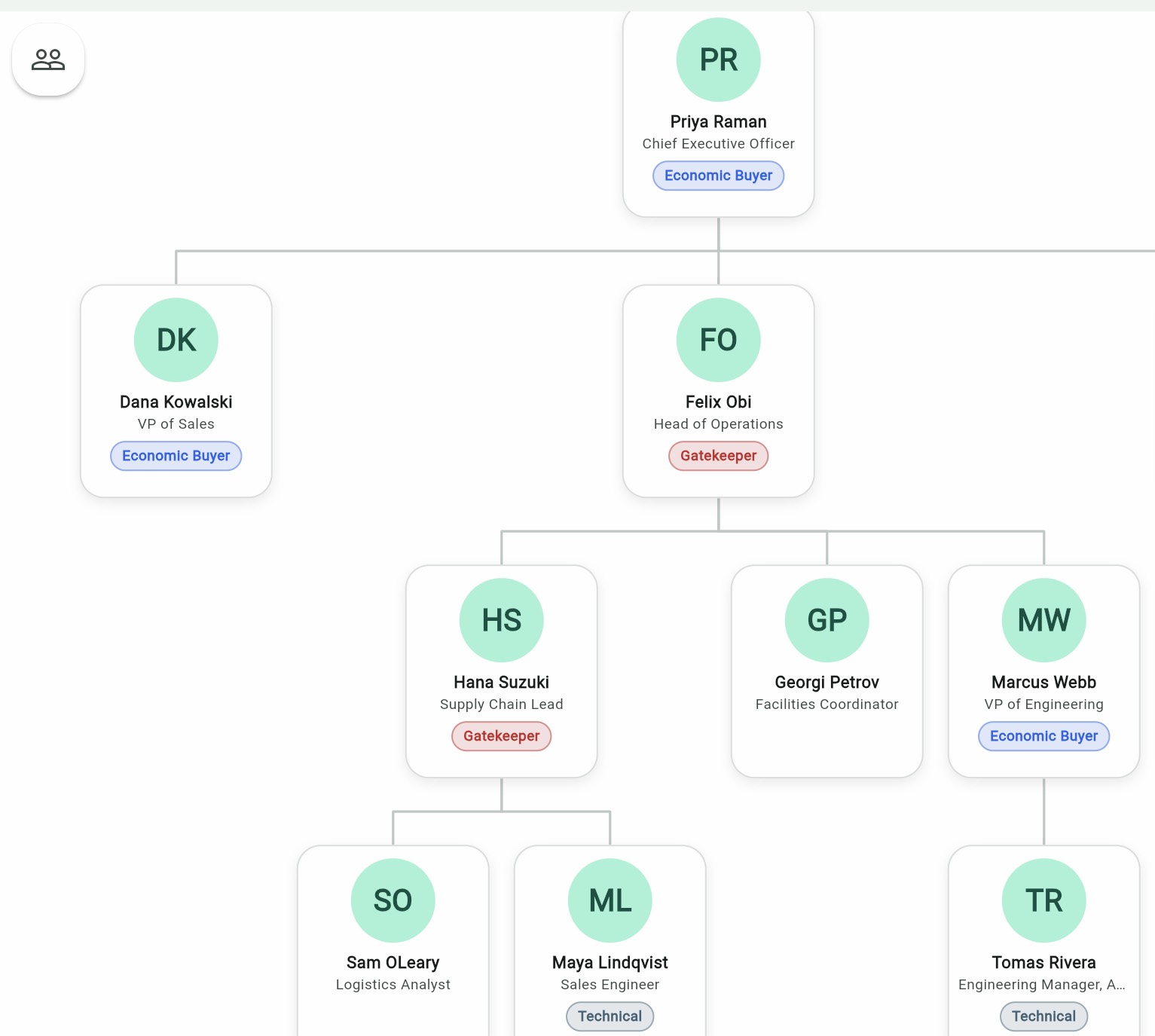Viewport: 1155px width, 1036px height.
Task: Open the people panel icon button
Action: point(48,60)
